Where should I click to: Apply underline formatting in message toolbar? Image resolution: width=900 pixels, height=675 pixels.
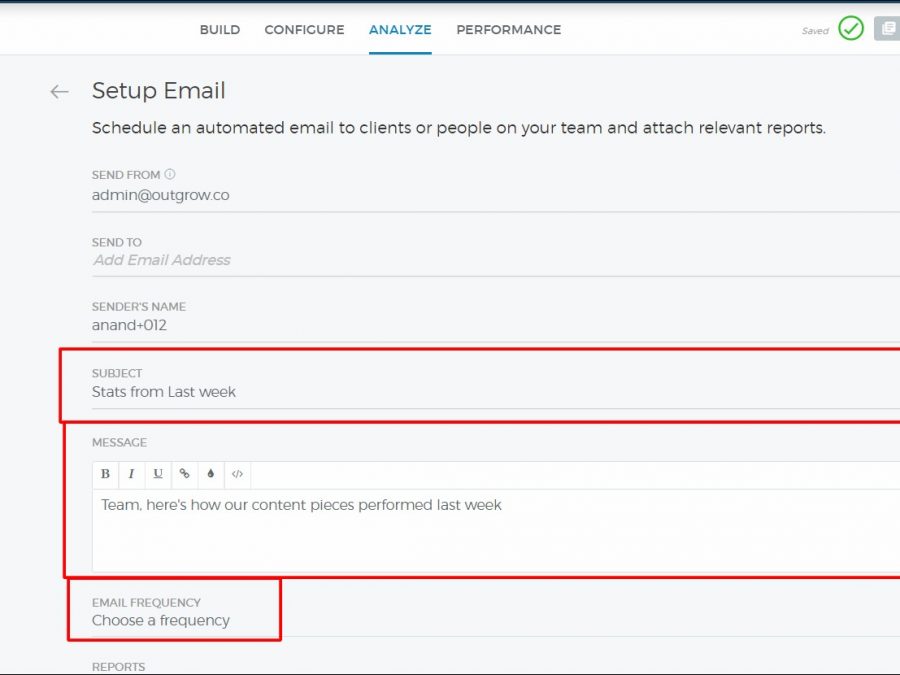pos(158,474)
